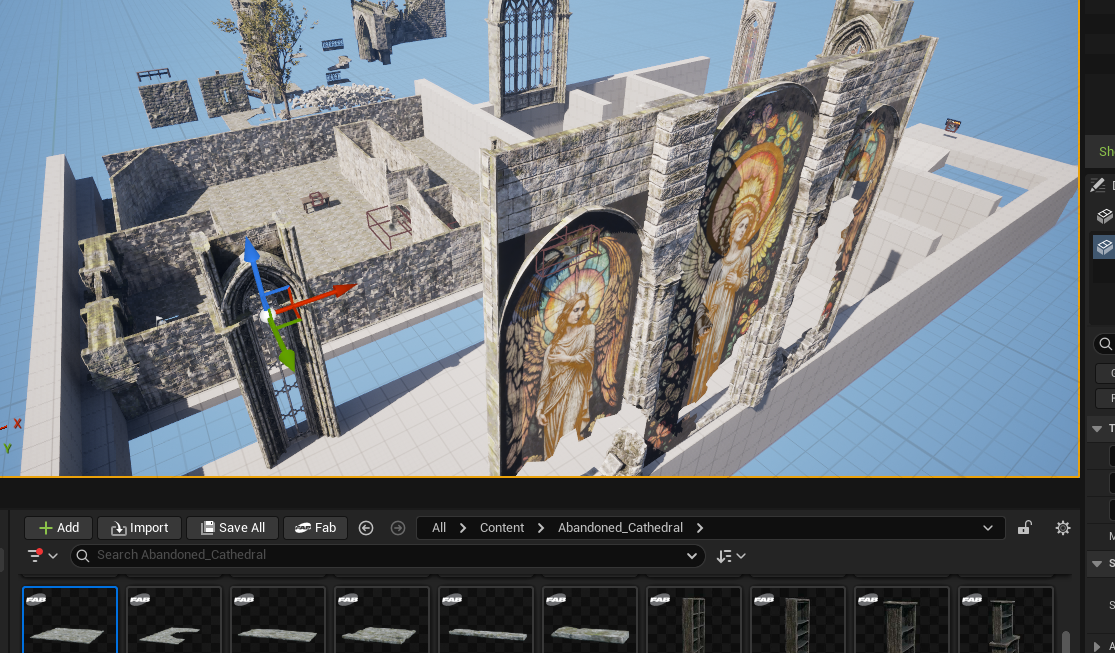
Task: Focus the Search Abandoned_Cathedral field
Action: (x=388, y=556)
